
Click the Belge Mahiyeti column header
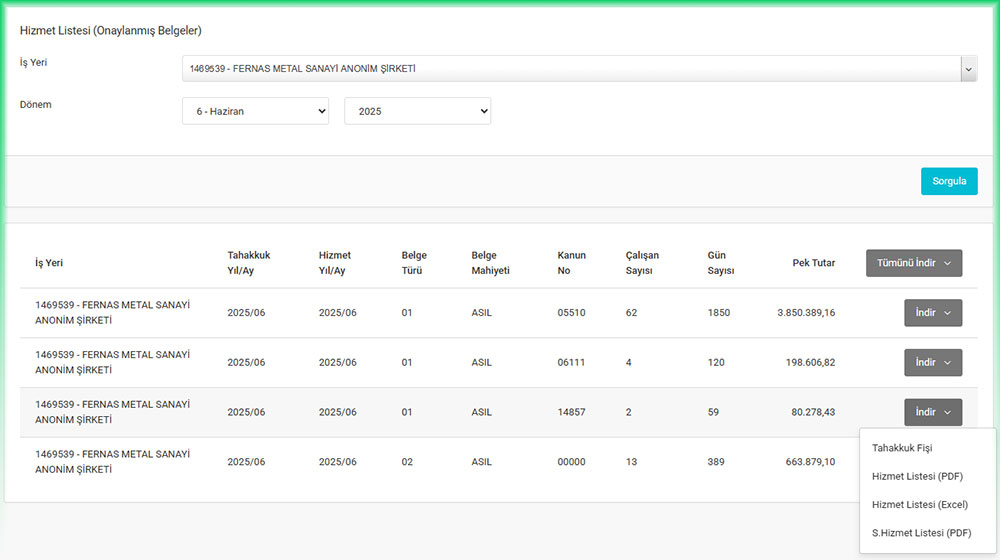pos(490,263)
